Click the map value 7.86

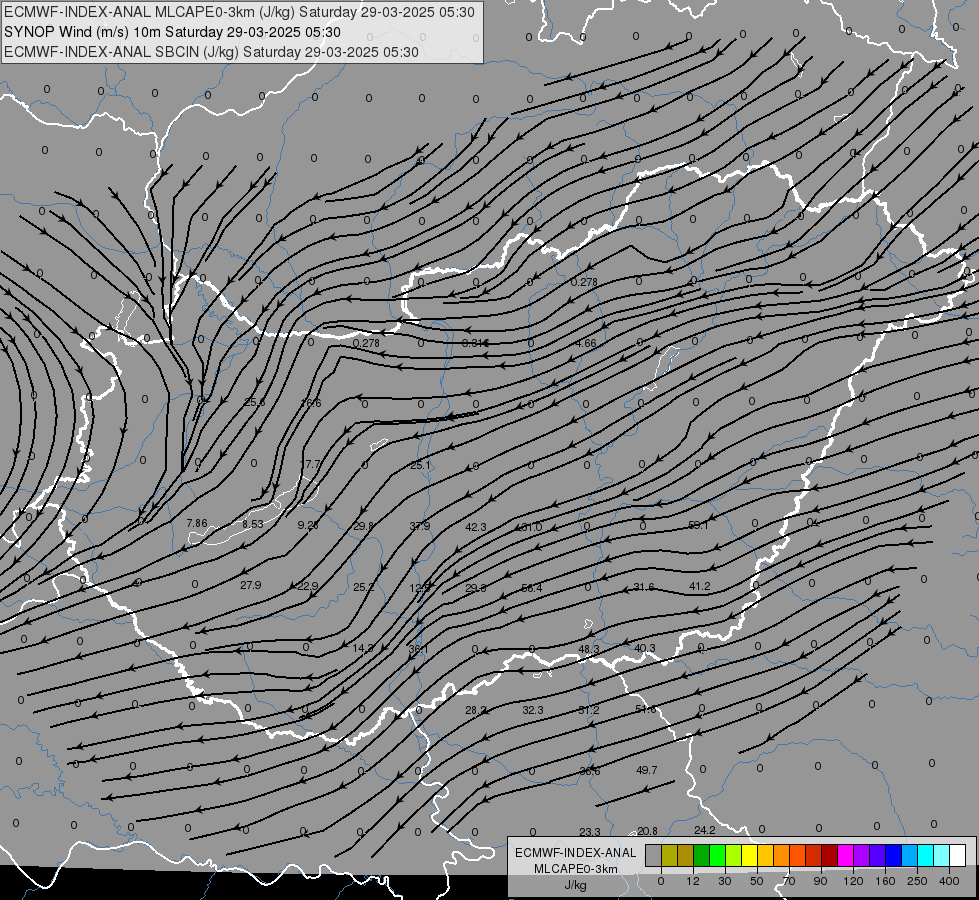coord(197,523)
